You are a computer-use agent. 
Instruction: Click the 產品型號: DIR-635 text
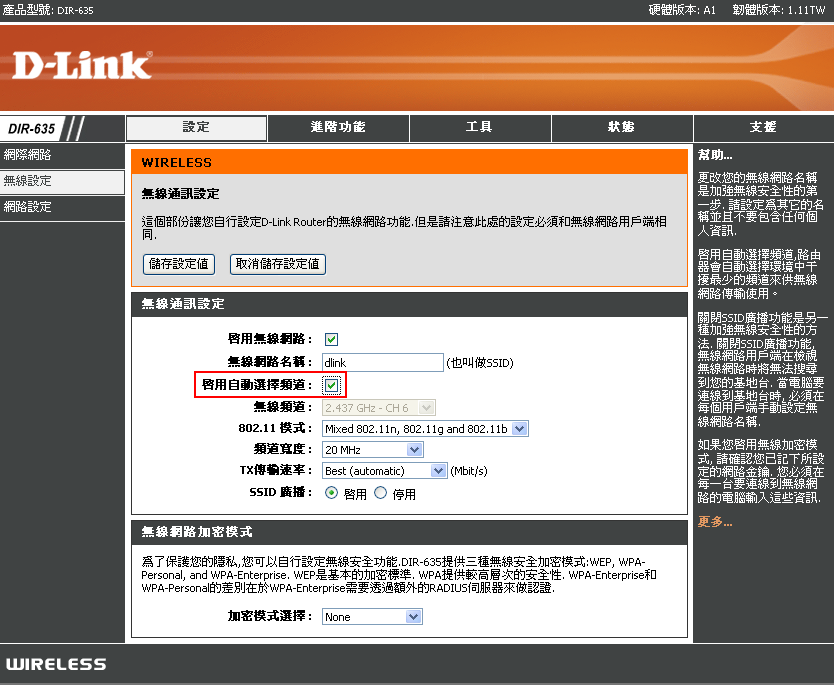[x=48, y=10]
